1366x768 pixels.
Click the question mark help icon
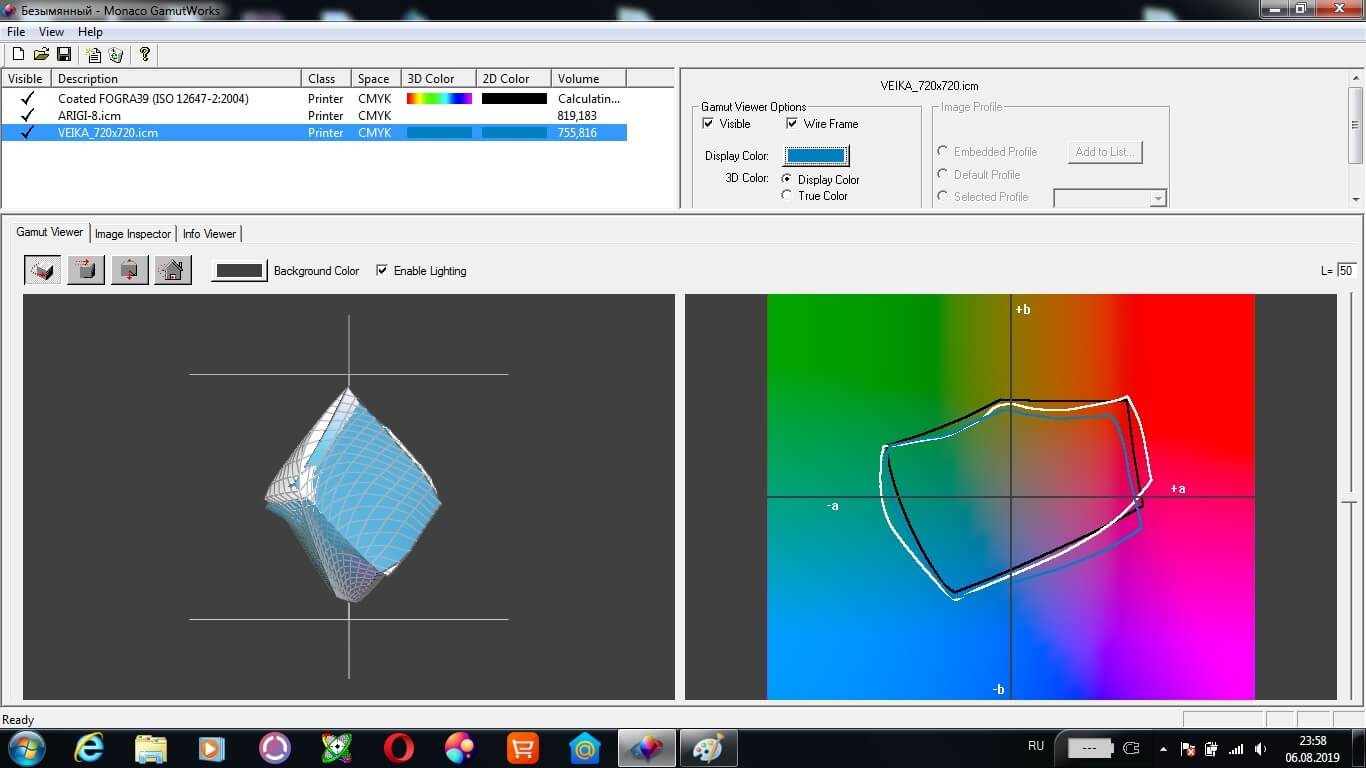145,54
